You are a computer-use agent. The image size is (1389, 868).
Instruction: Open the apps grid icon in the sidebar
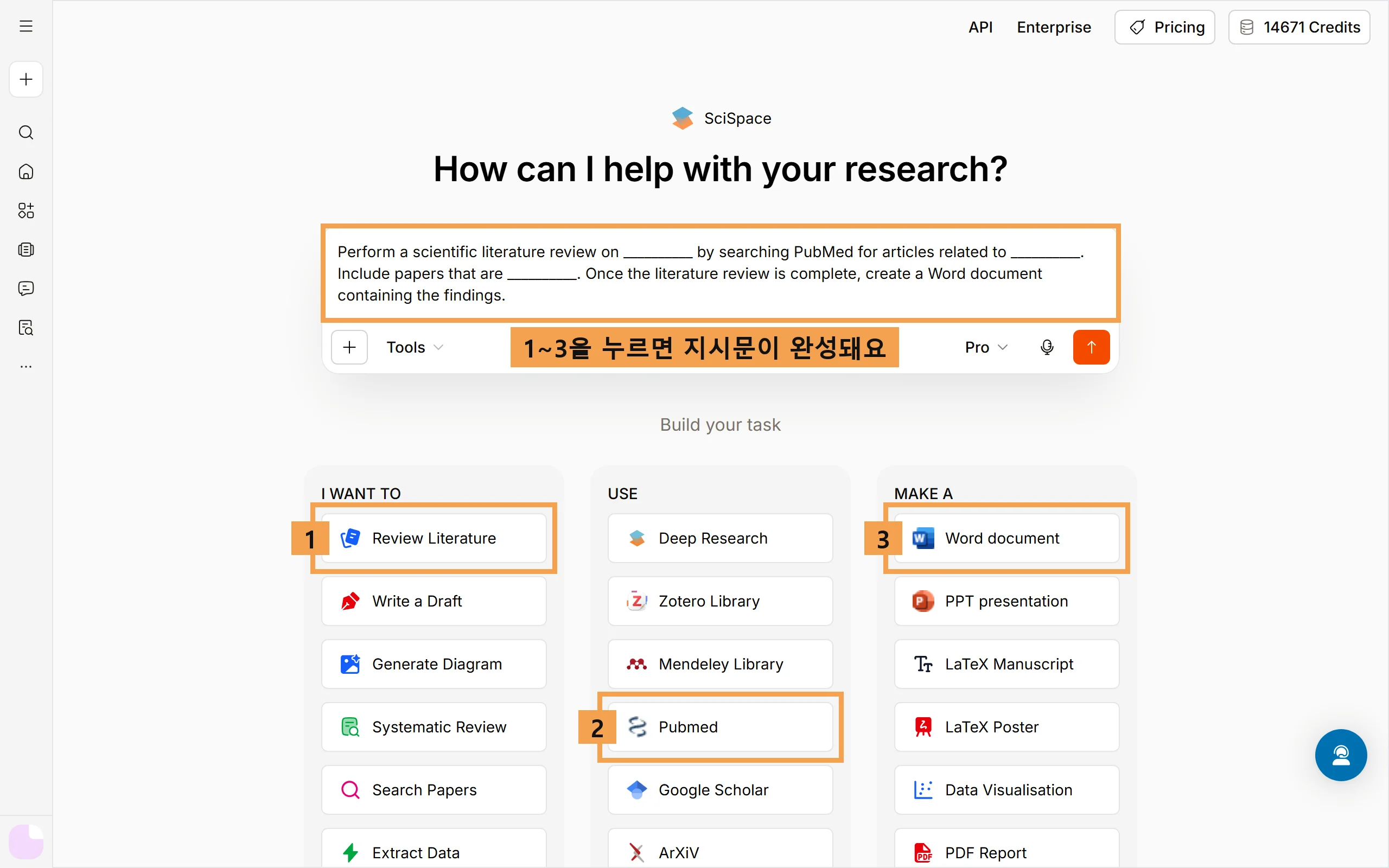(x=26, y=210)
